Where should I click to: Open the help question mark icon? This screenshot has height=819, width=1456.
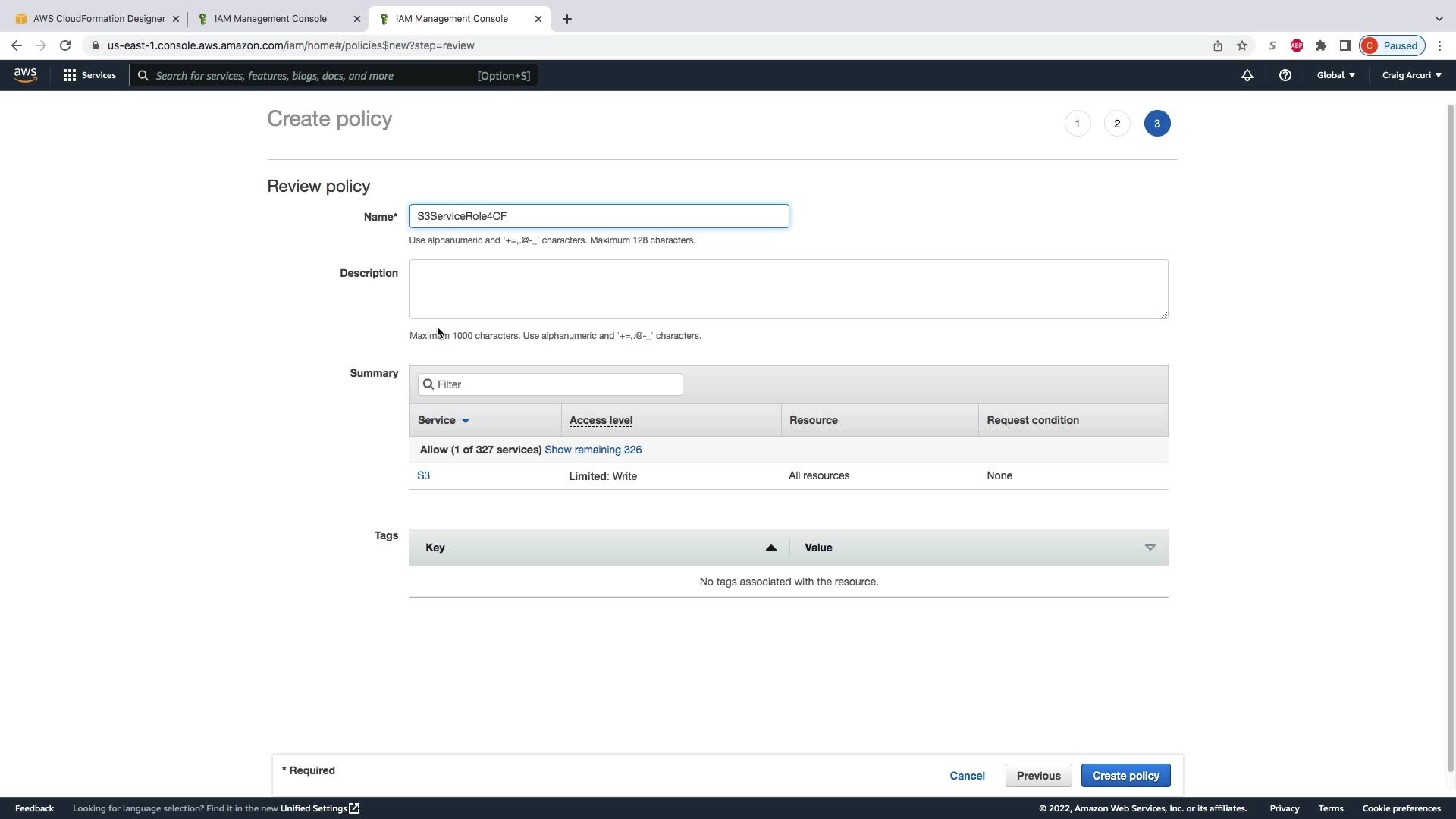[1285, 75]
